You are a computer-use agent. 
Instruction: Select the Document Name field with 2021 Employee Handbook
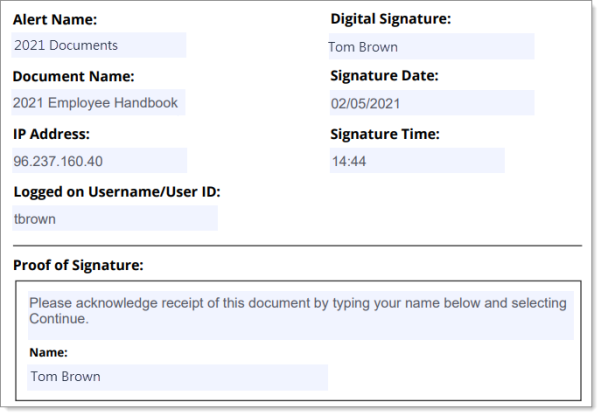click(99, 102)
